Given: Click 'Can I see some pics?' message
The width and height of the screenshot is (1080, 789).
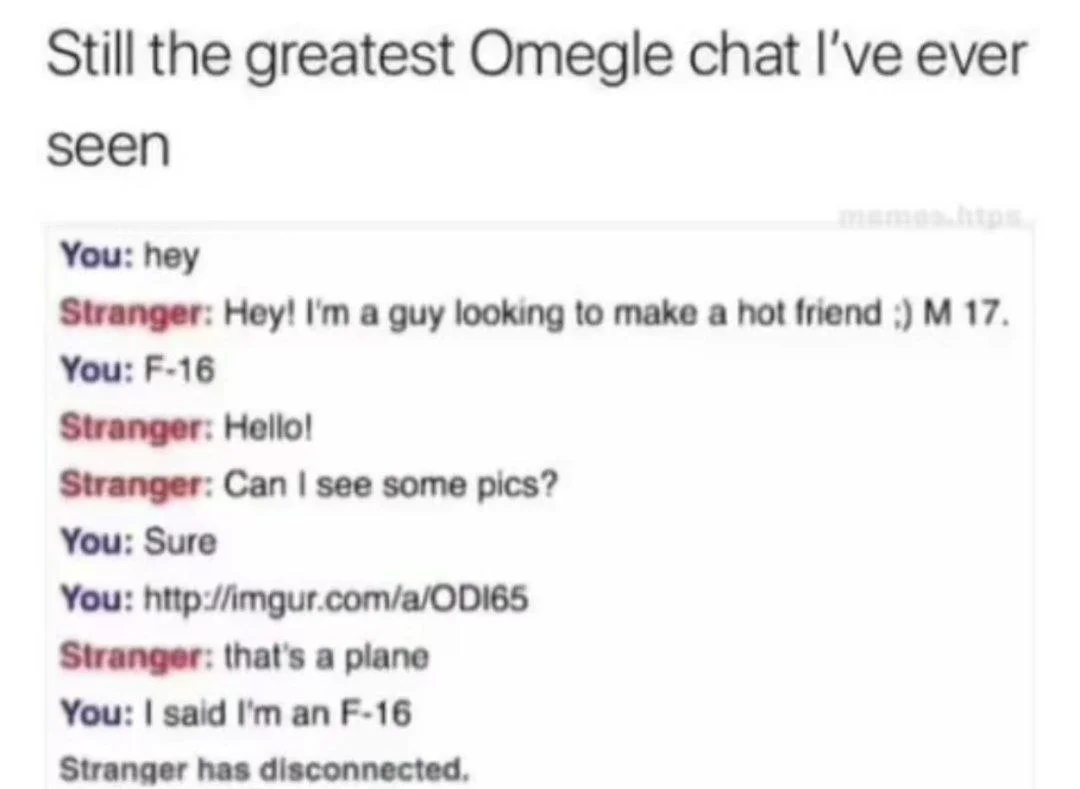Looking at the screenshot, I should (x=308, y=485).
